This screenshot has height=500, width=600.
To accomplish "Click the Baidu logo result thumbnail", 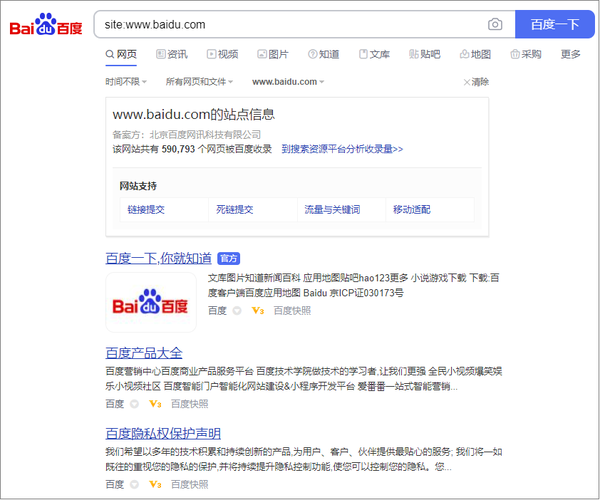I will coord(151,302).
